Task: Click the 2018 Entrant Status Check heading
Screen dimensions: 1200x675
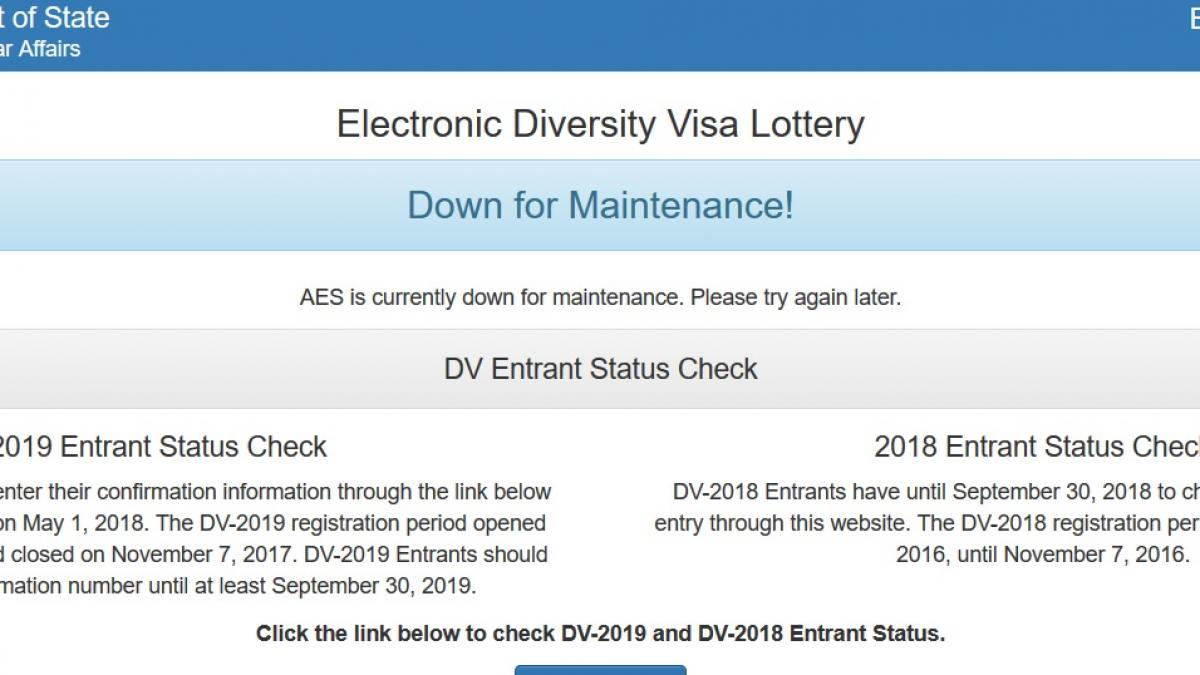Action: (1036, 446)
